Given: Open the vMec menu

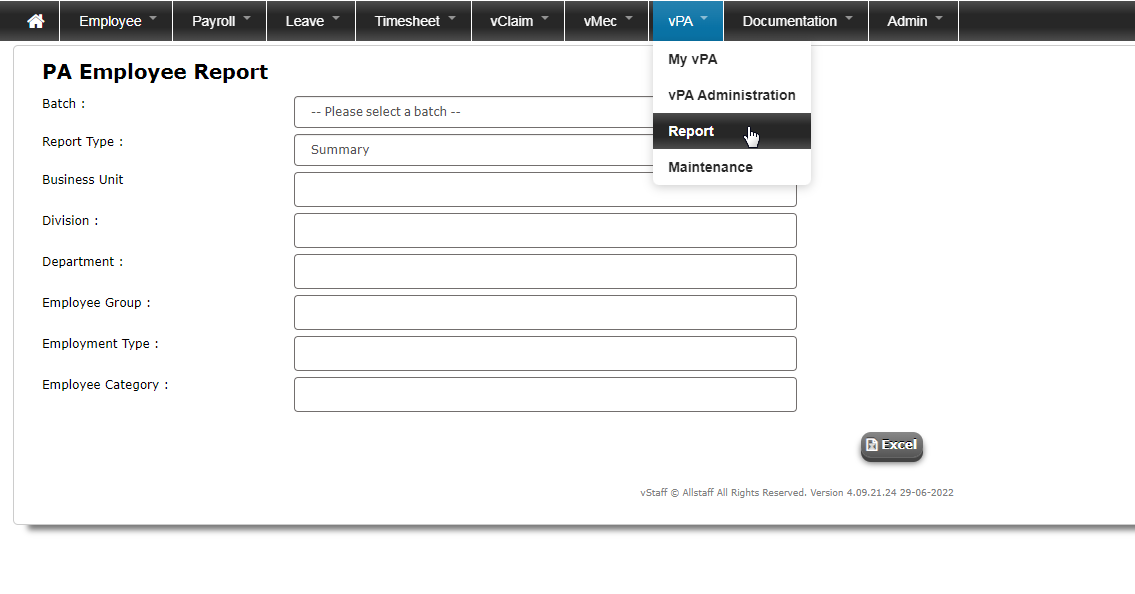Looking at the screenshot, I should coord(607,21).
